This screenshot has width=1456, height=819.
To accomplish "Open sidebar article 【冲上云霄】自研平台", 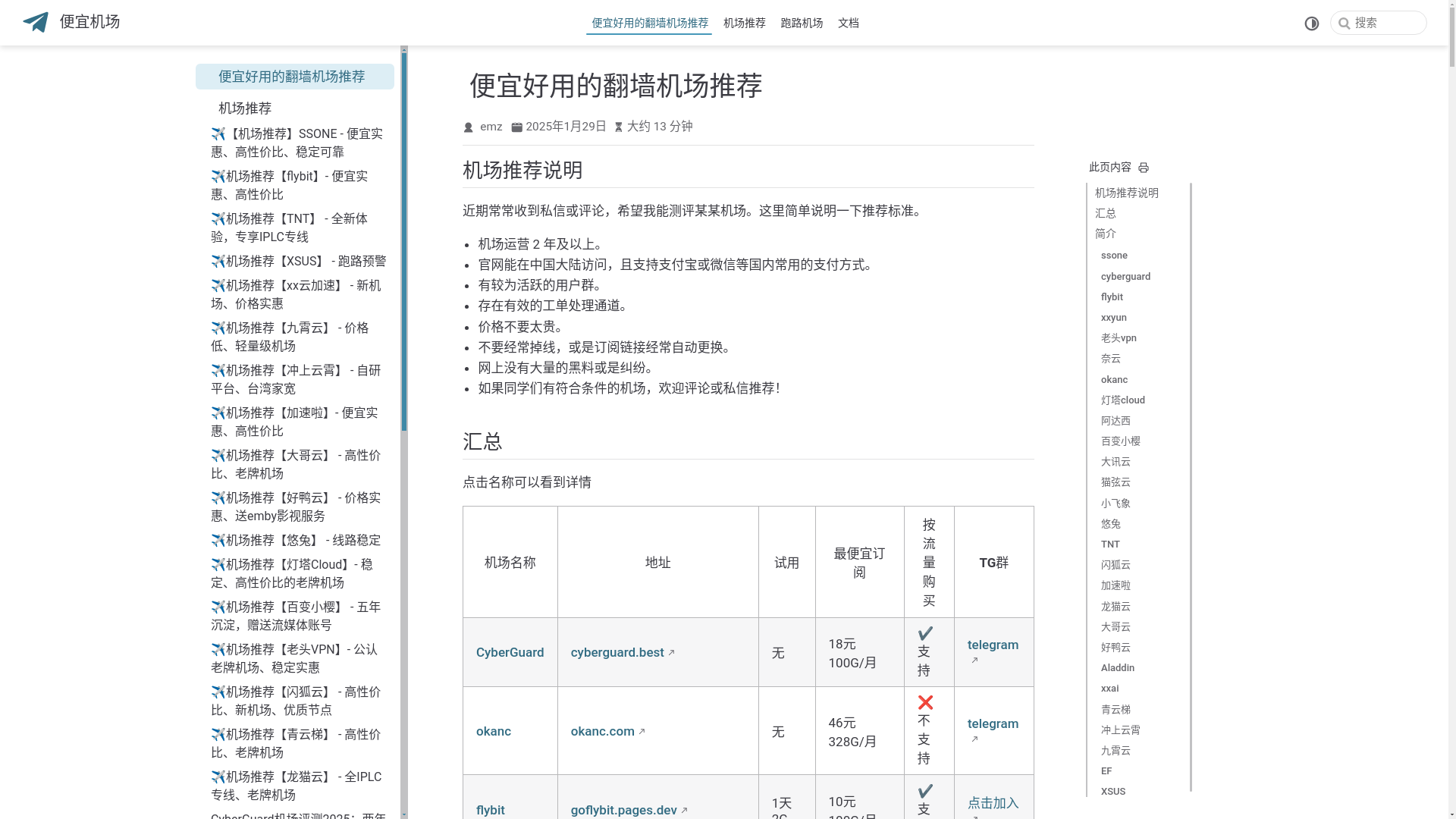I will 299,379.
